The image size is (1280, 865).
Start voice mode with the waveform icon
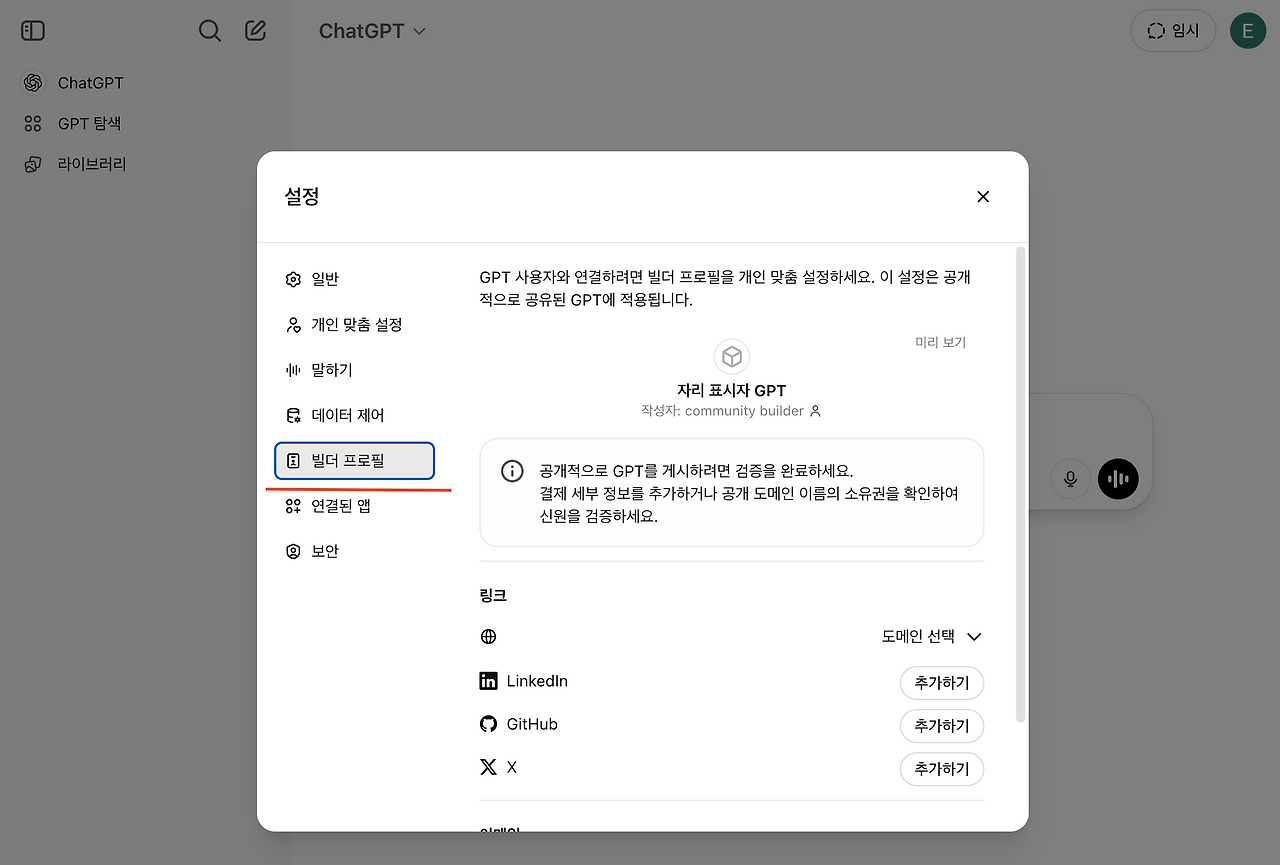(1118, 479)
